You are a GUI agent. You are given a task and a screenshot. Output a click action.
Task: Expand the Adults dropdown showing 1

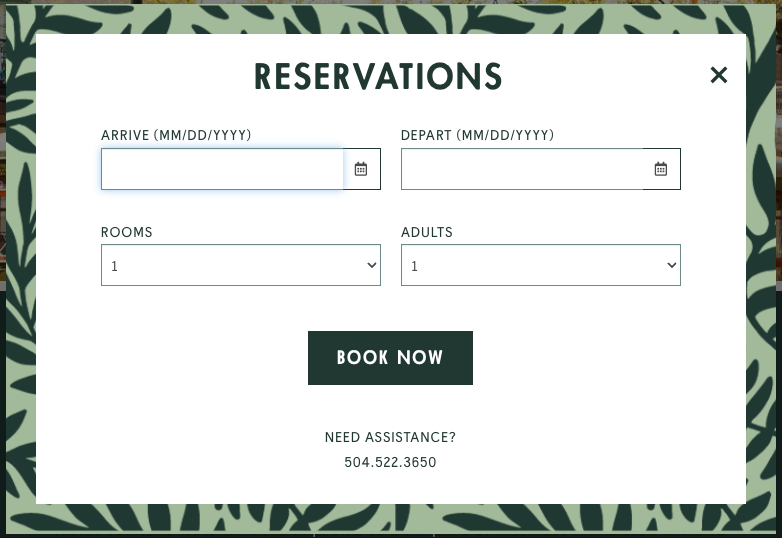530,265
